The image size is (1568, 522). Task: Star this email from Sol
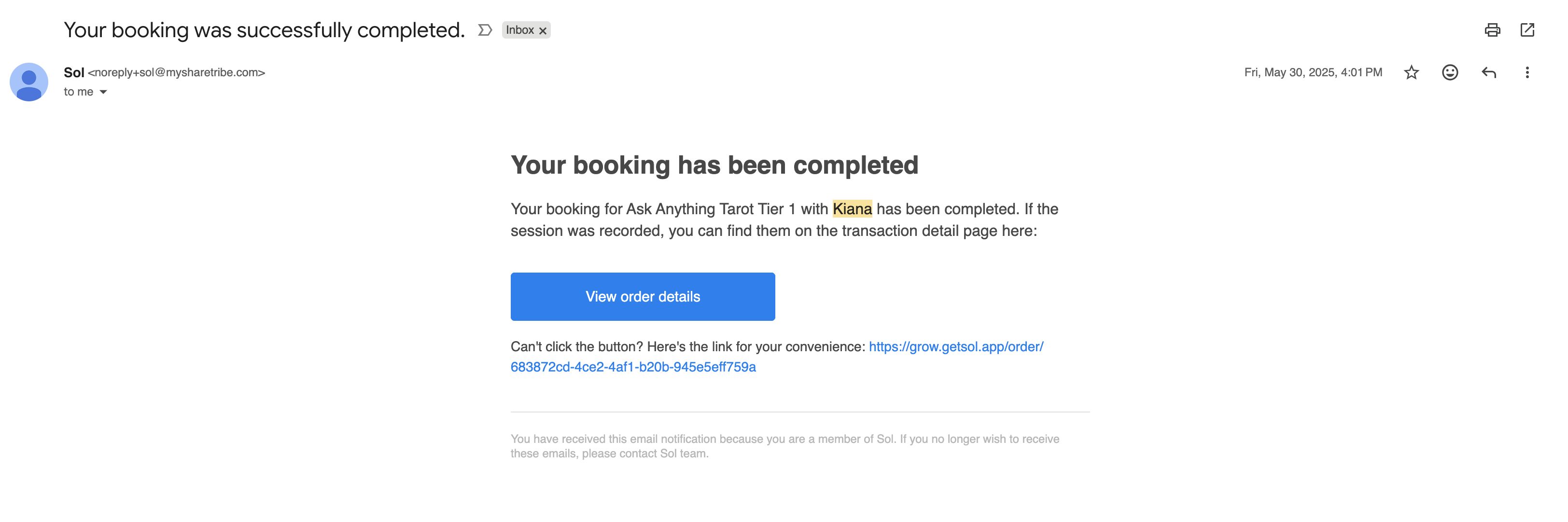pos(1411,72)
